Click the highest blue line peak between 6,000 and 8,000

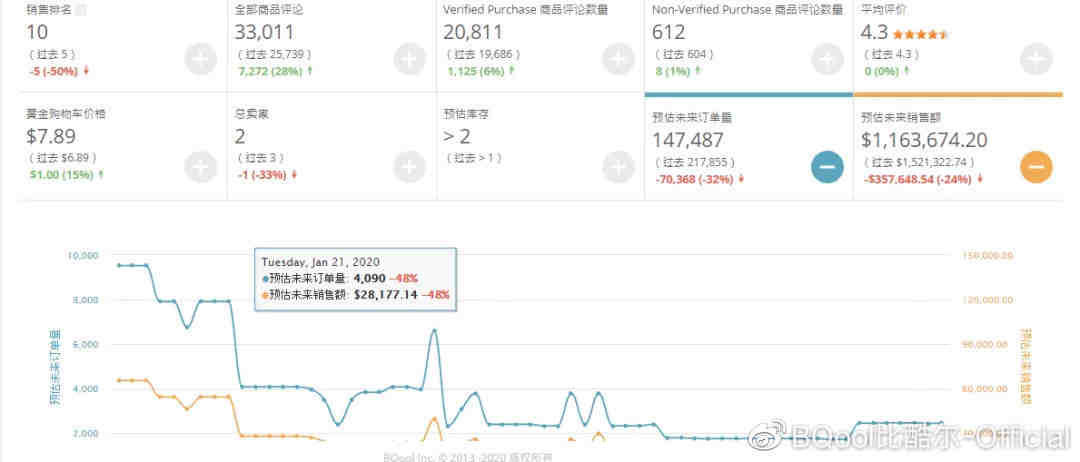point(434,331)
